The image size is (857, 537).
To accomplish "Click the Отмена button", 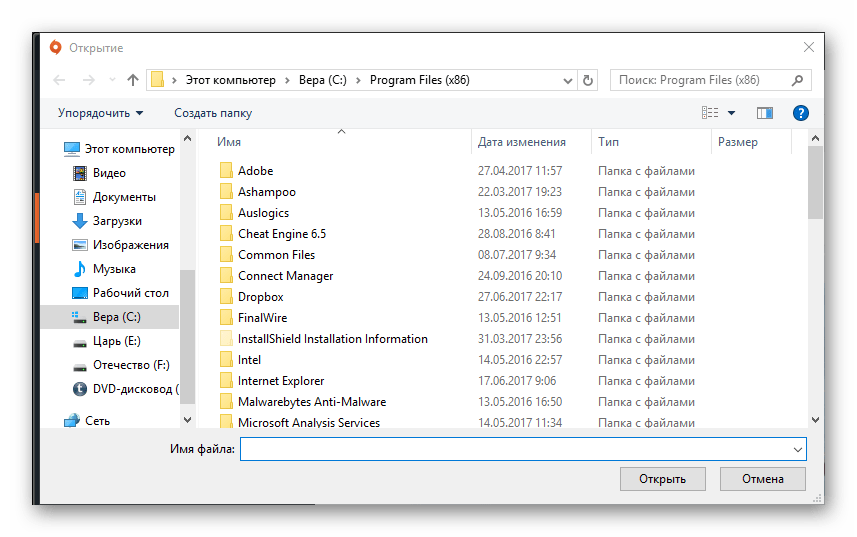I will point(762,479).
